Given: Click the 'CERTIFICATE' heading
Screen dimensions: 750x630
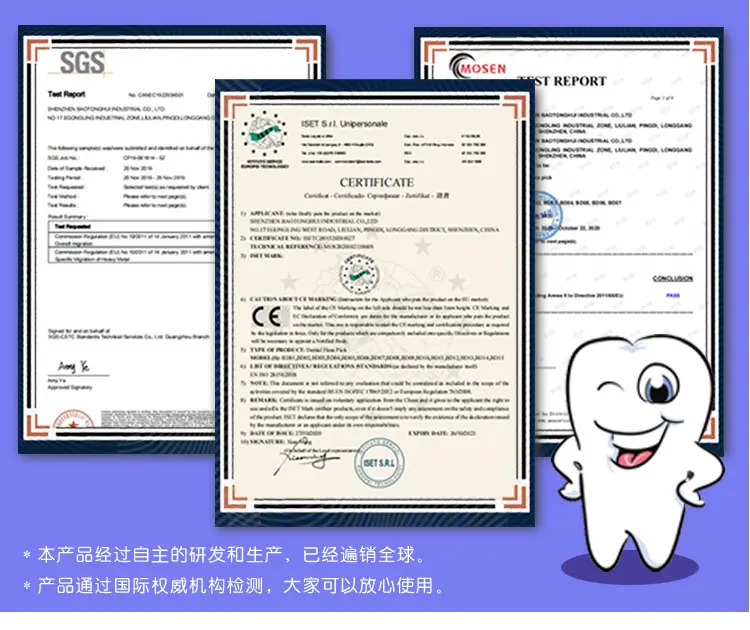Looking at the screenshot, I should [x=377, y=182].
